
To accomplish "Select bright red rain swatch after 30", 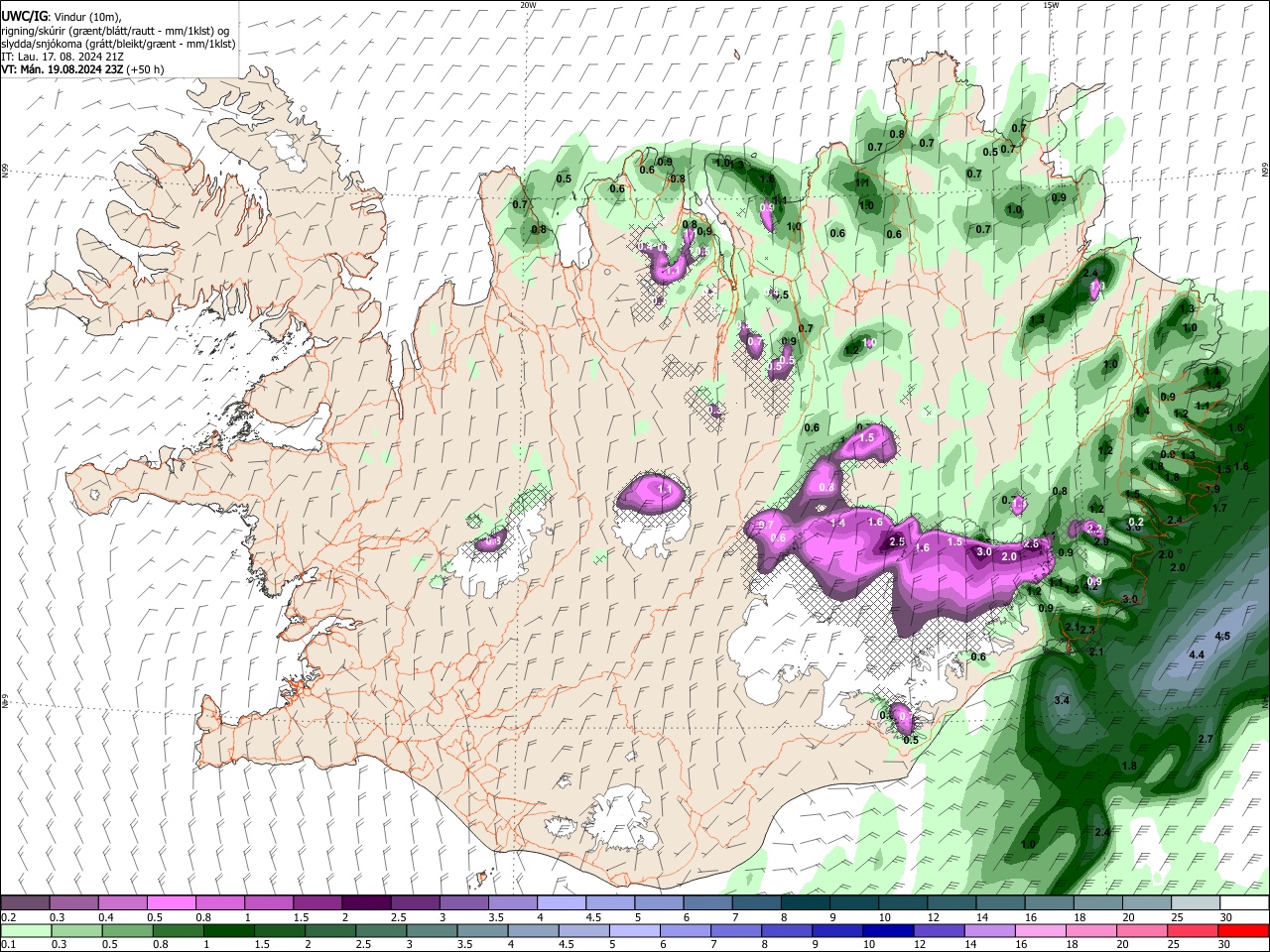I will pyautogui.click(x=1244, y=931).
